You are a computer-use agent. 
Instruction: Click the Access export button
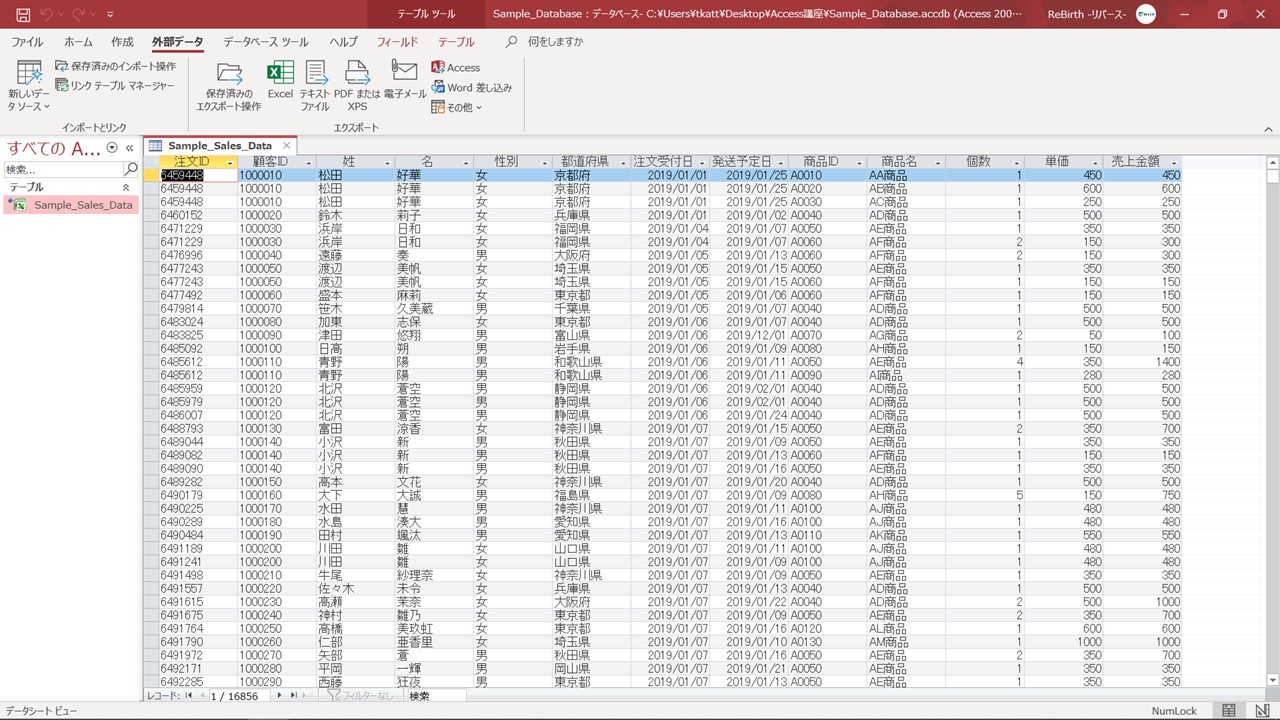coord(455,67)
